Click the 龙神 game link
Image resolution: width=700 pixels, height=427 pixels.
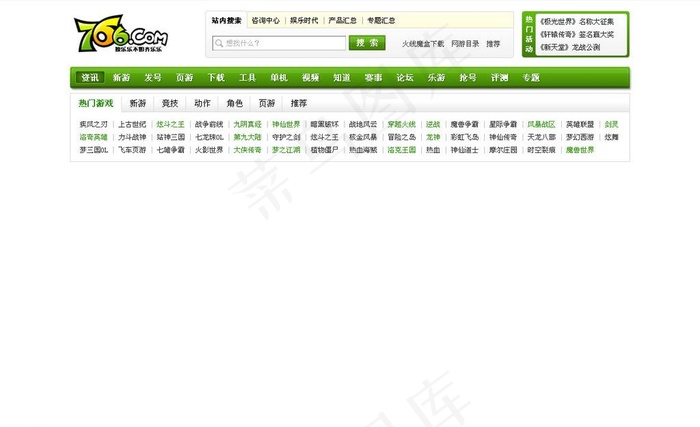pos(433,137)
